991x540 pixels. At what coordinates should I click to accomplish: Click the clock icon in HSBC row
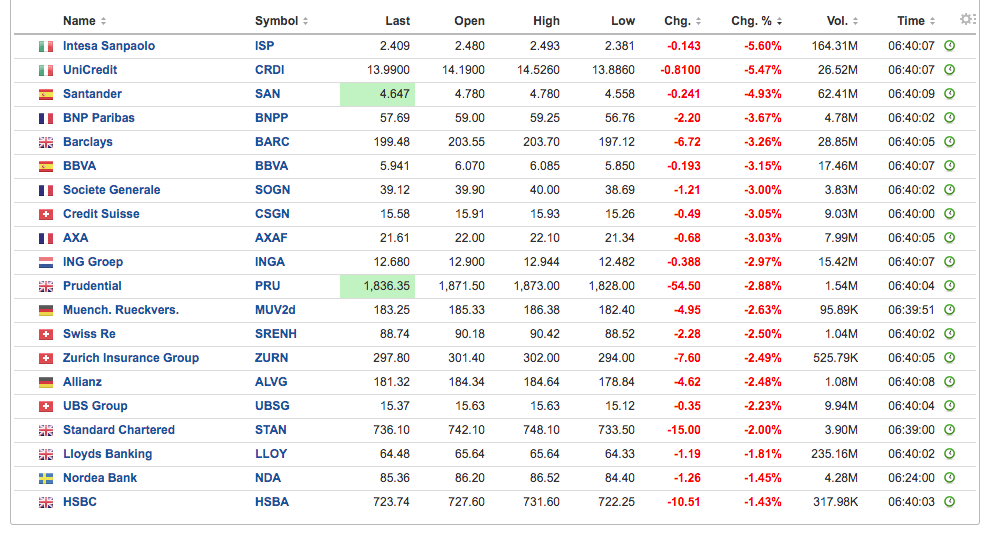pyautogui.click(x=949, y=502)
